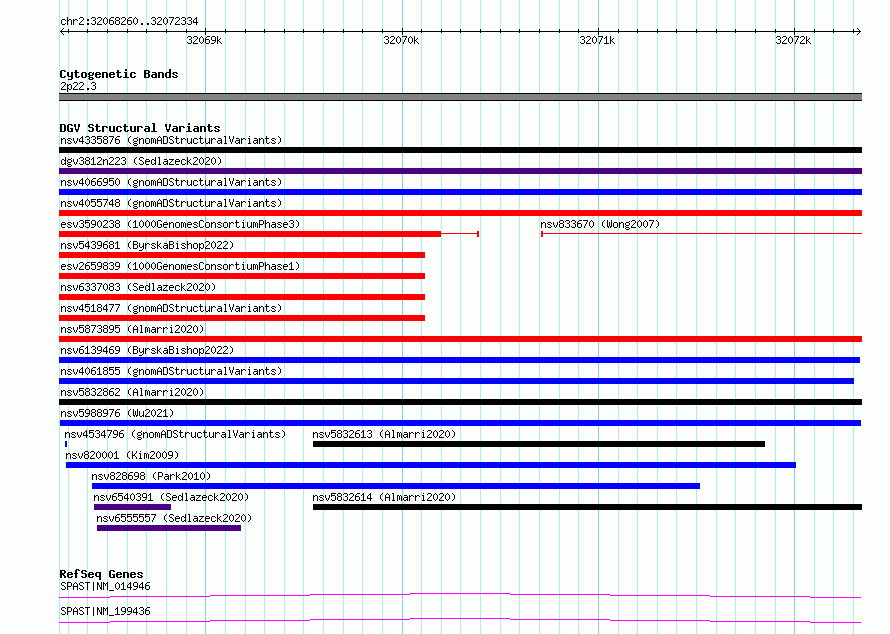Screen dimensions: 890x634
Task: Select variant label nsv5873895 (Almarri2020)
Action: pyautogui.click(x=132, y=329)
